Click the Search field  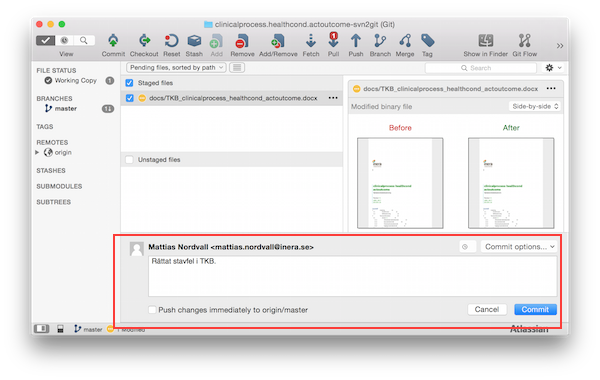481,68
